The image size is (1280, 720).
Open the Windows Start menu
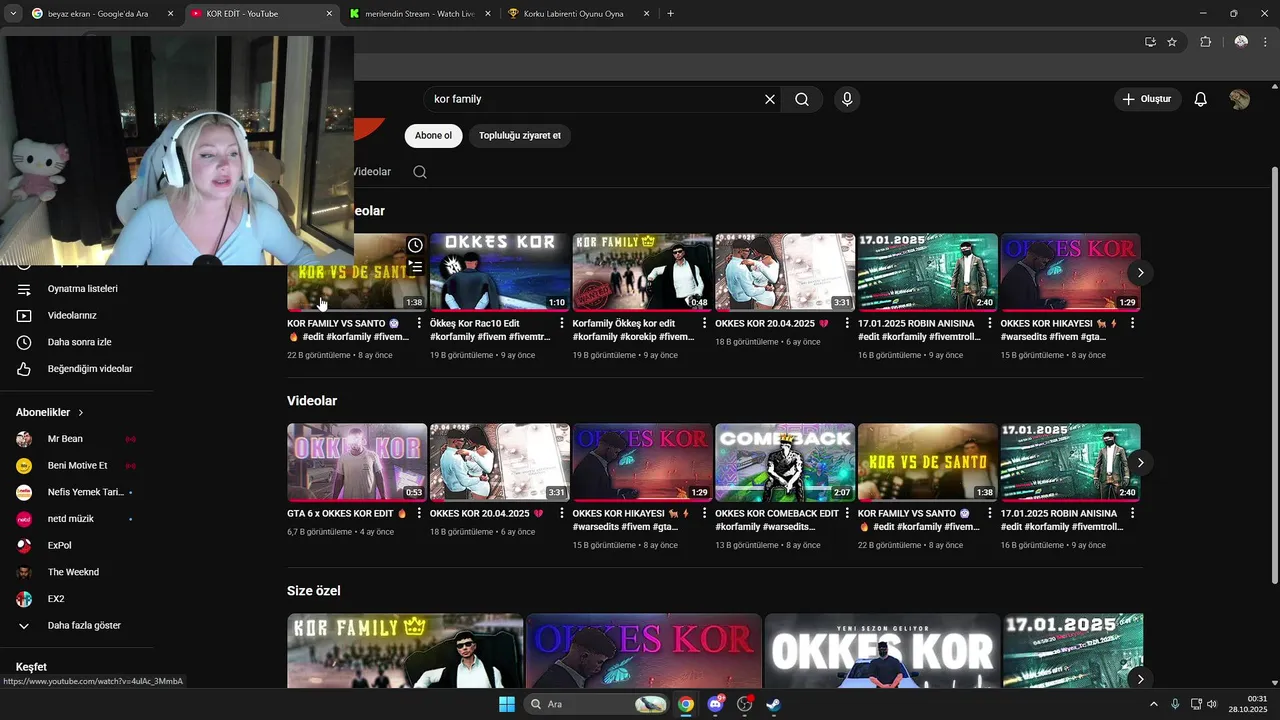click(x=506, y=704)
